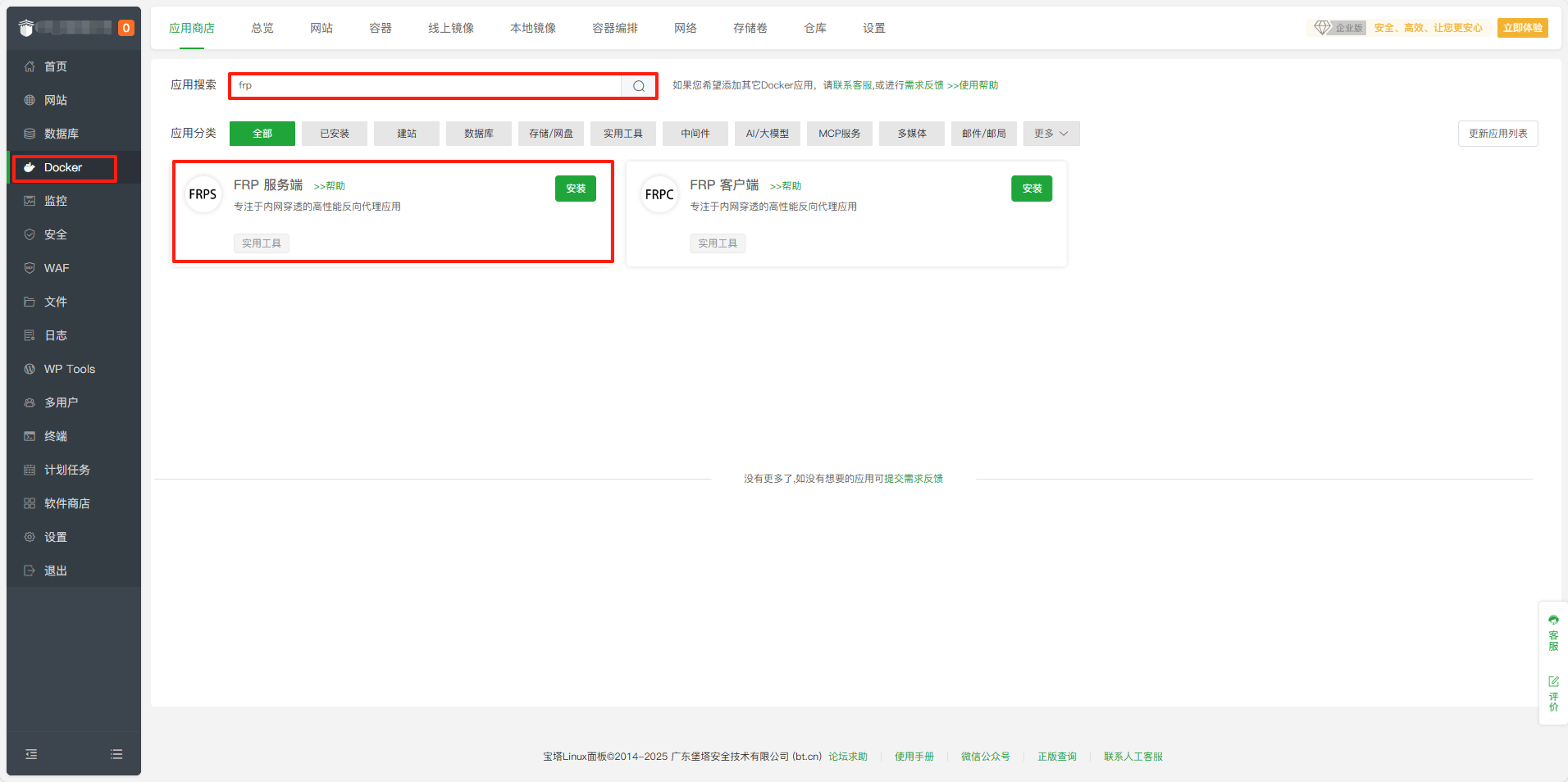
Task: Switch to the 网络 tab
Action: [x=686, y=28]
